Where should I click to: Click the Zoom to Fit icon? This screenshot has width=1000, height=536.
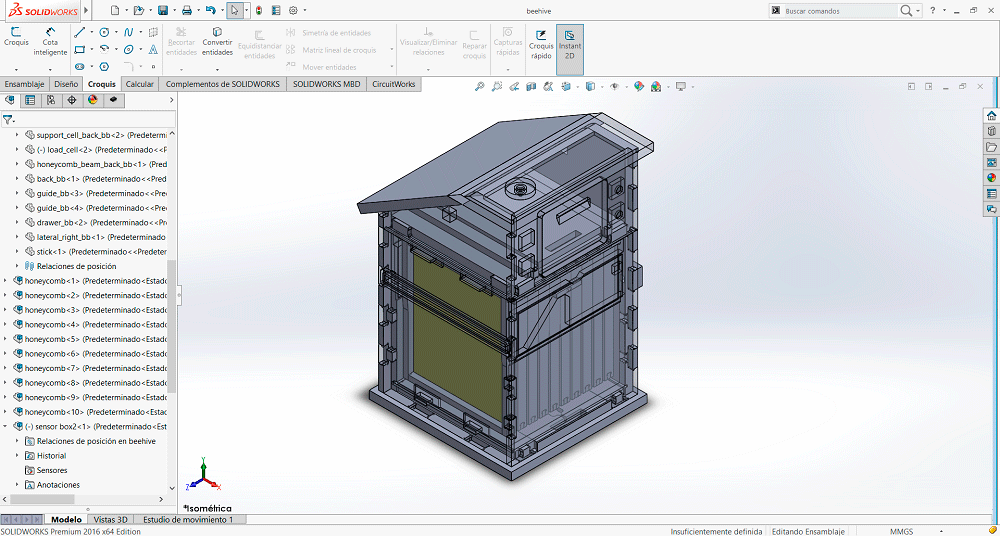coord(480,86)
